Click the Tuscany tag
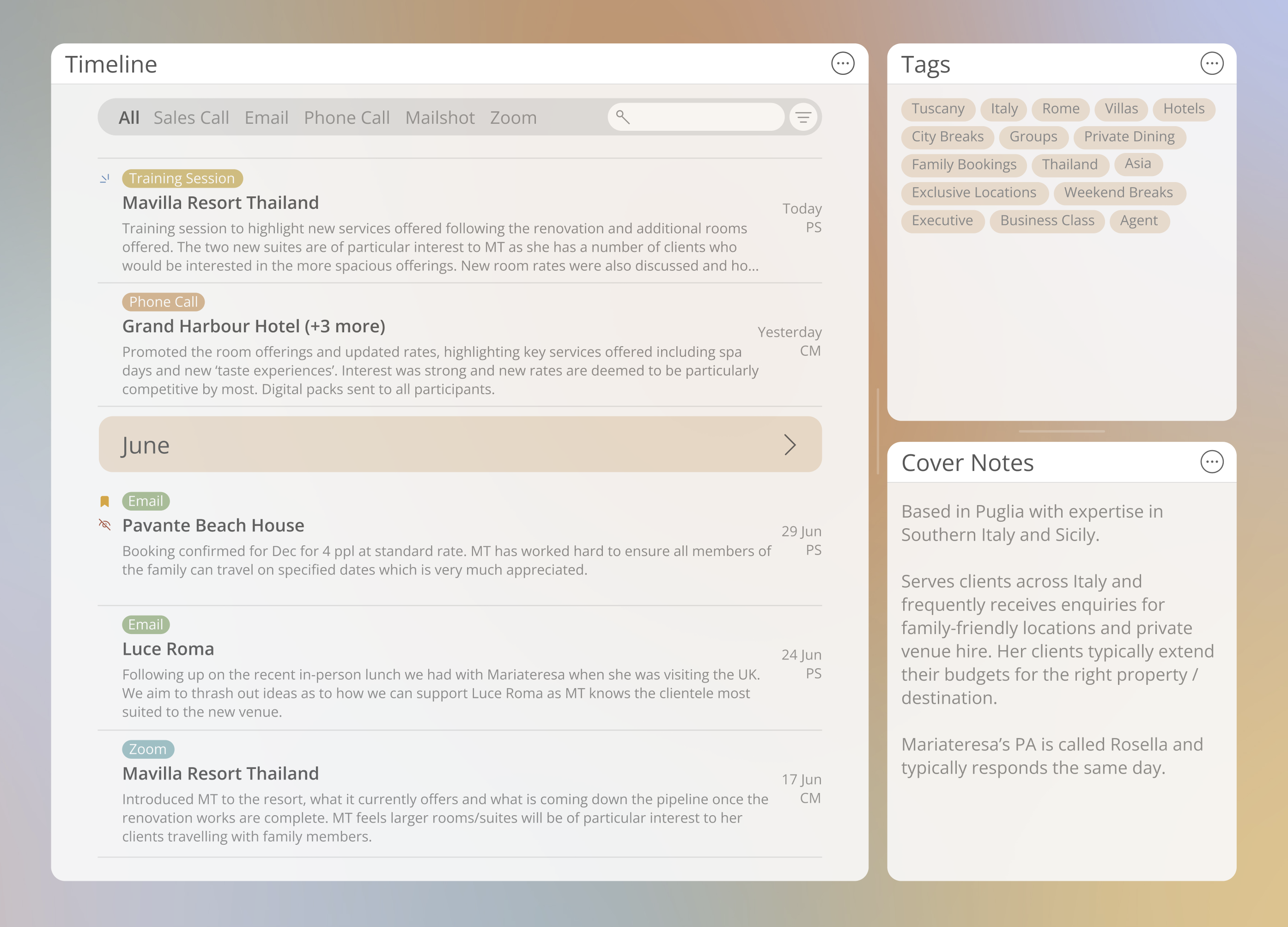This screenshot has height=927, width=1288. point(938,109)
